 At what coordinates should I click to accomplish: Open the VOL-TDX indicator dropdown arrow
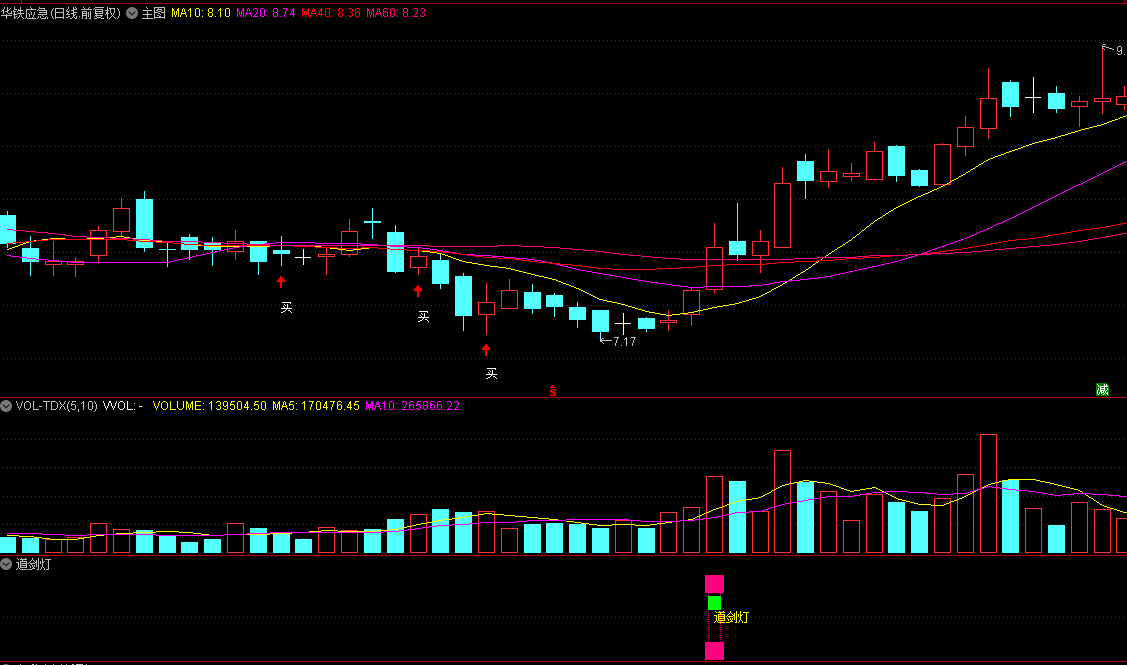coord(6,406)
